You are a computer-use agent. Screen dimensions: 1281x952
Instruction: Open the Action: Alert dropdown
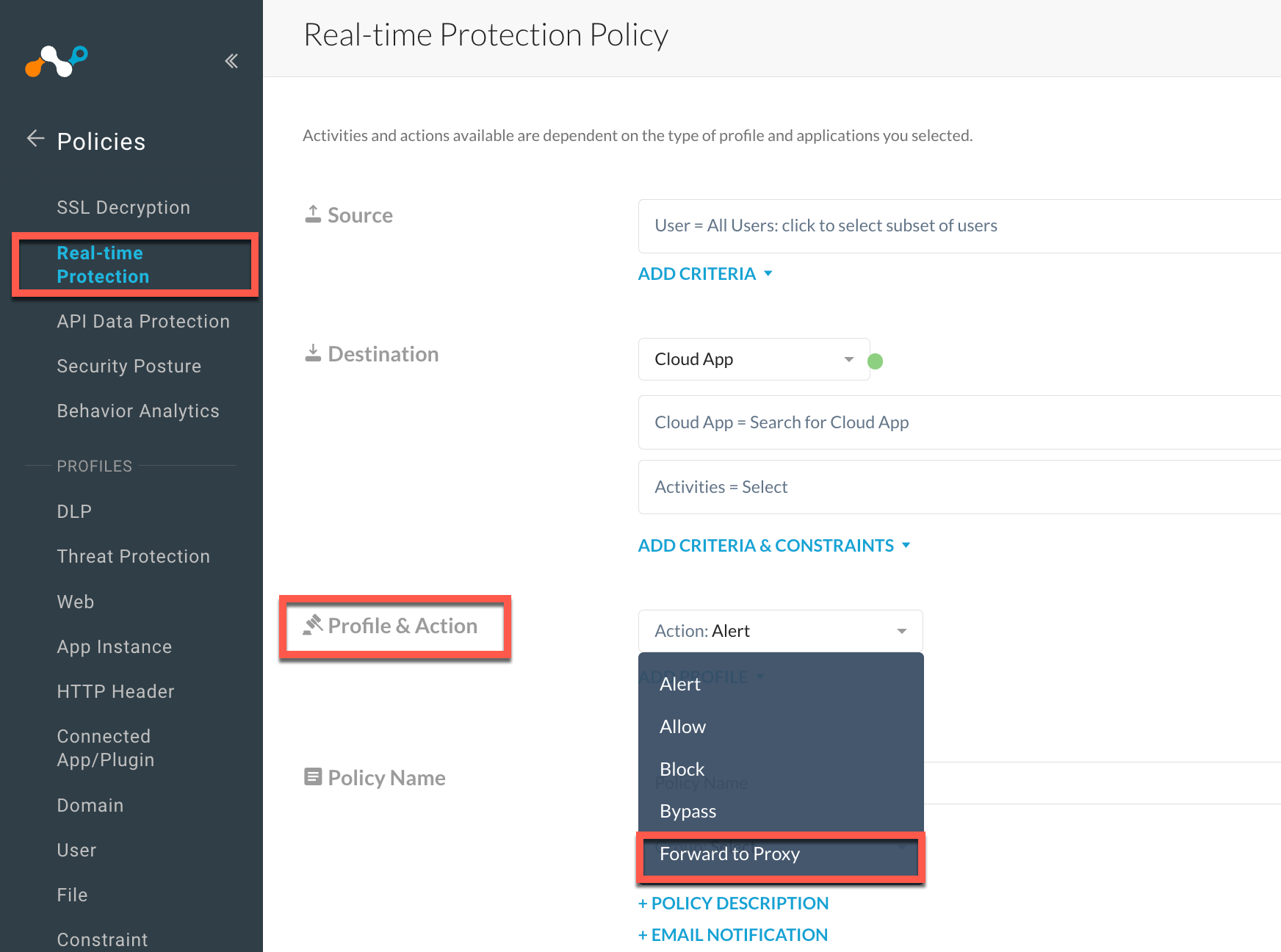780,630
